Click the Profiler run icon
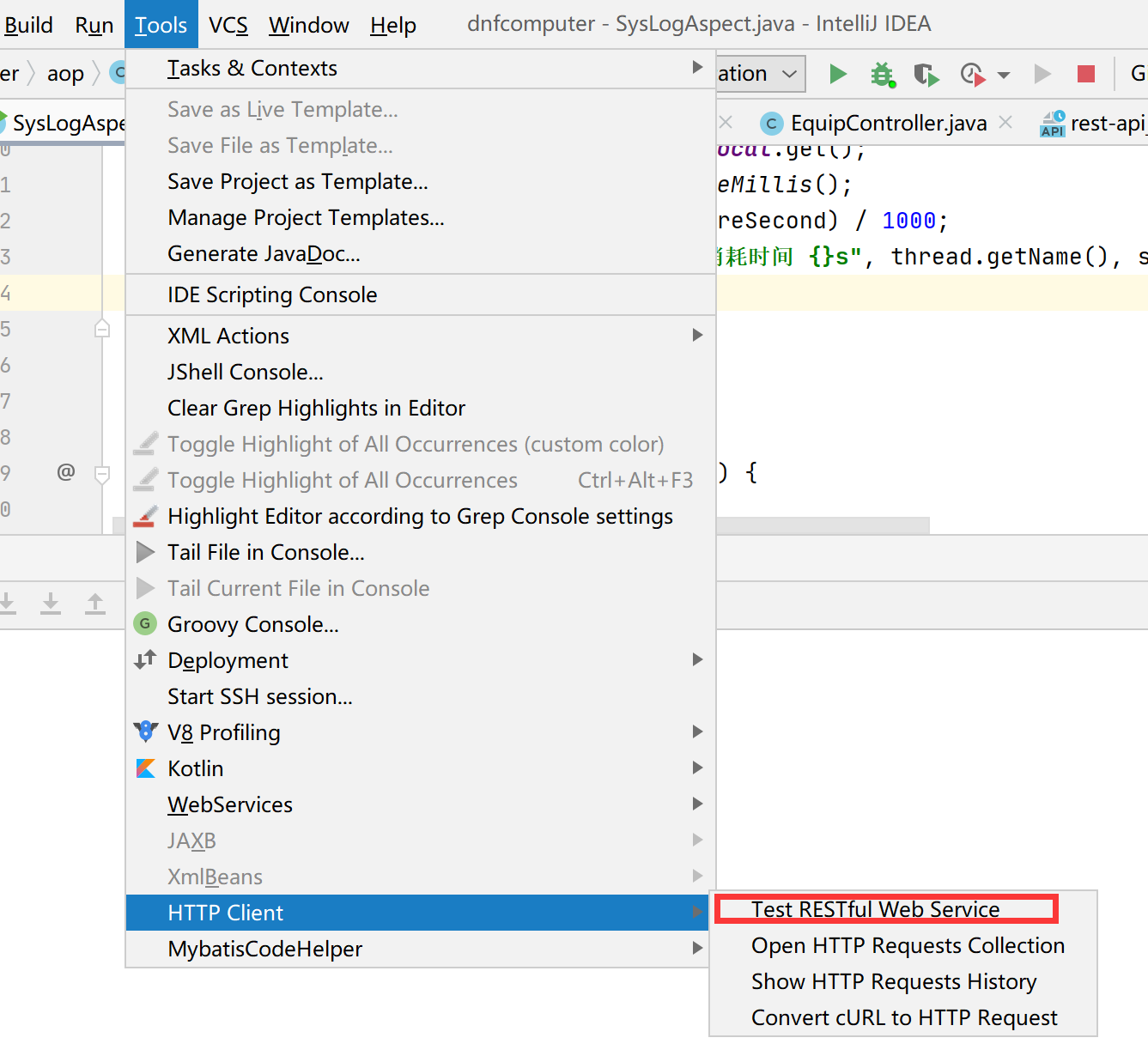 coord(973,75)
